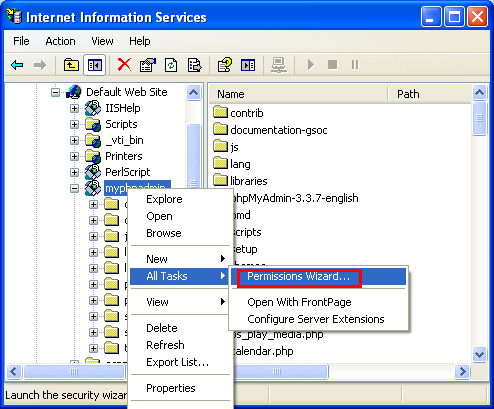The image size is (494, 409).
Task: Open the Action menu
Action: tap(60, 41)
